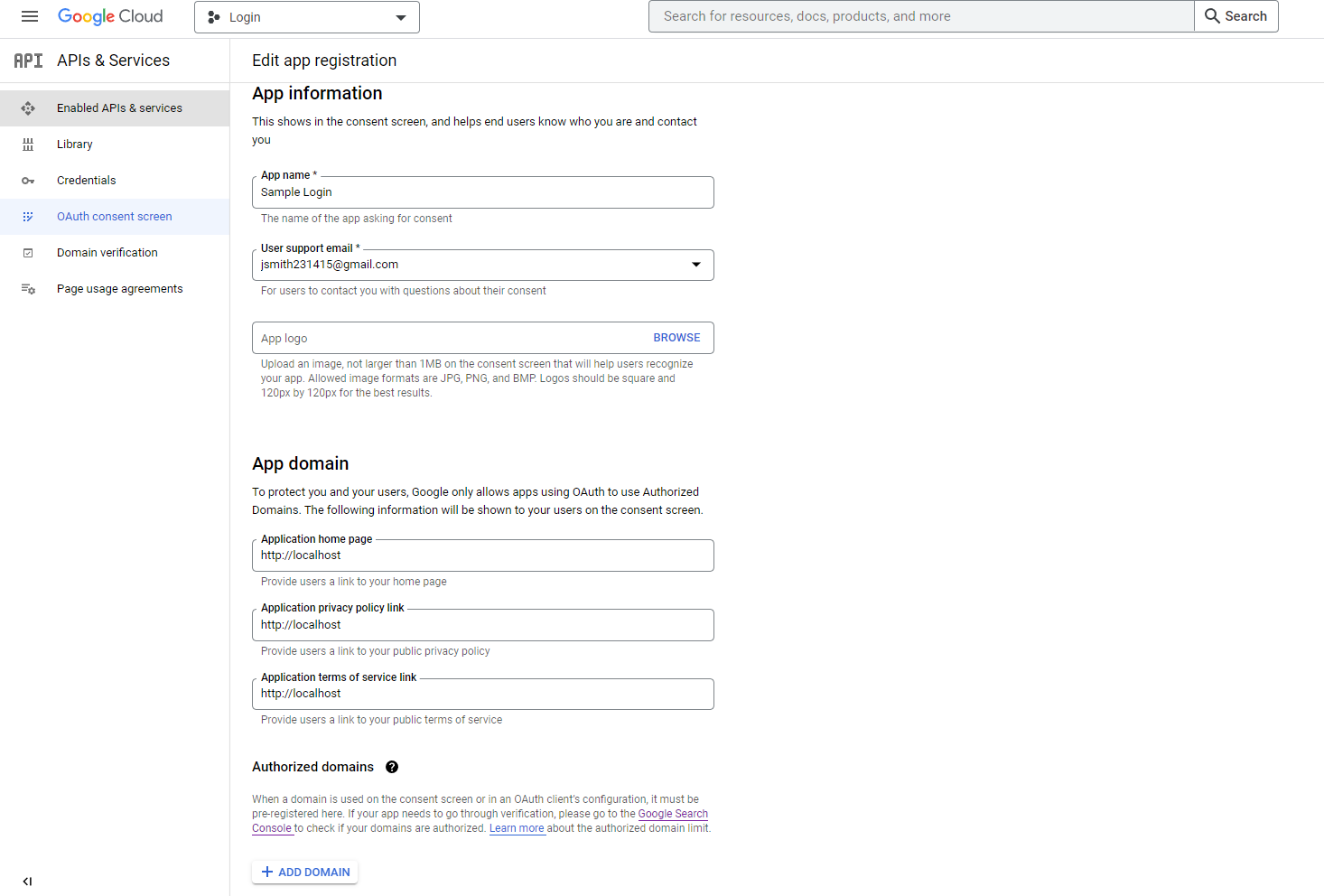This screenshot has width=1324, height=896.
Task: Select Credentials in the sidebar
Action: point(87,181)
